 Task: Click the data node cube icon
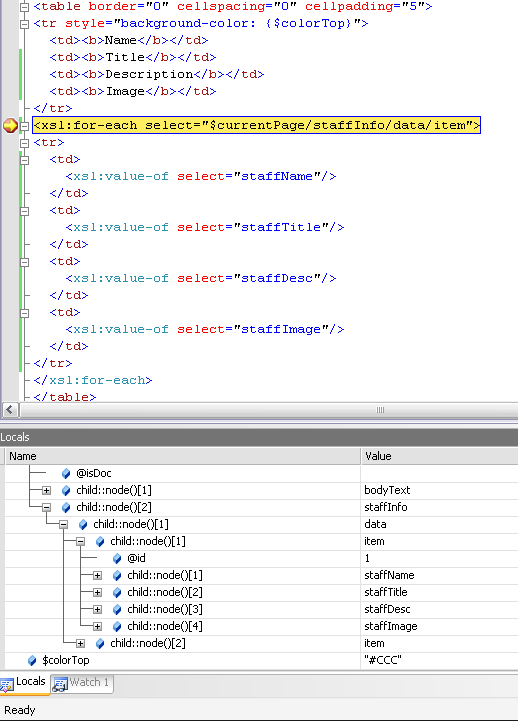point(83,525)
